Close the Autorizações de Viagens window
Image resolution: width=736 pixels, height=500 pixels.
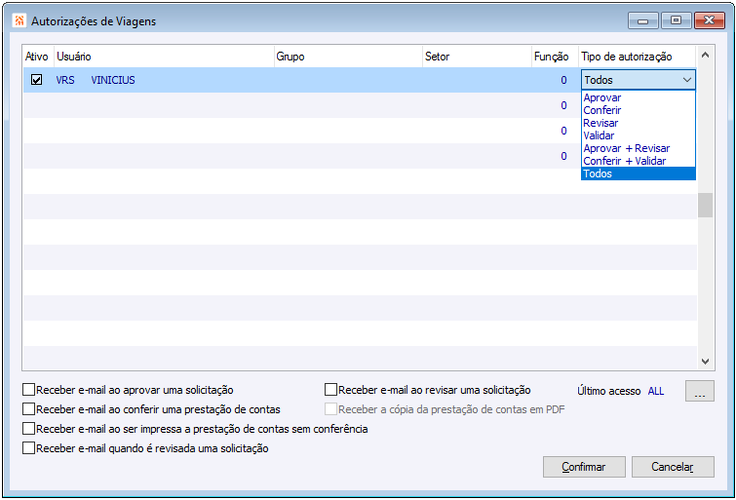tap(709, 21)
